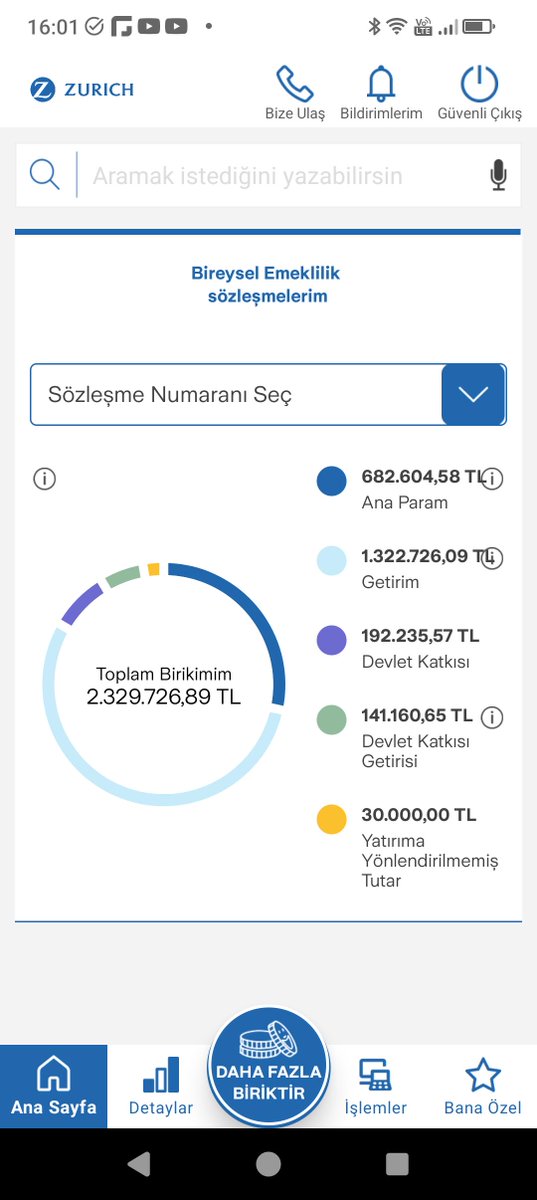This screenshot has width=537, height=1200.
Task: Open İşlemler tab
Action: click(376, 1087)
